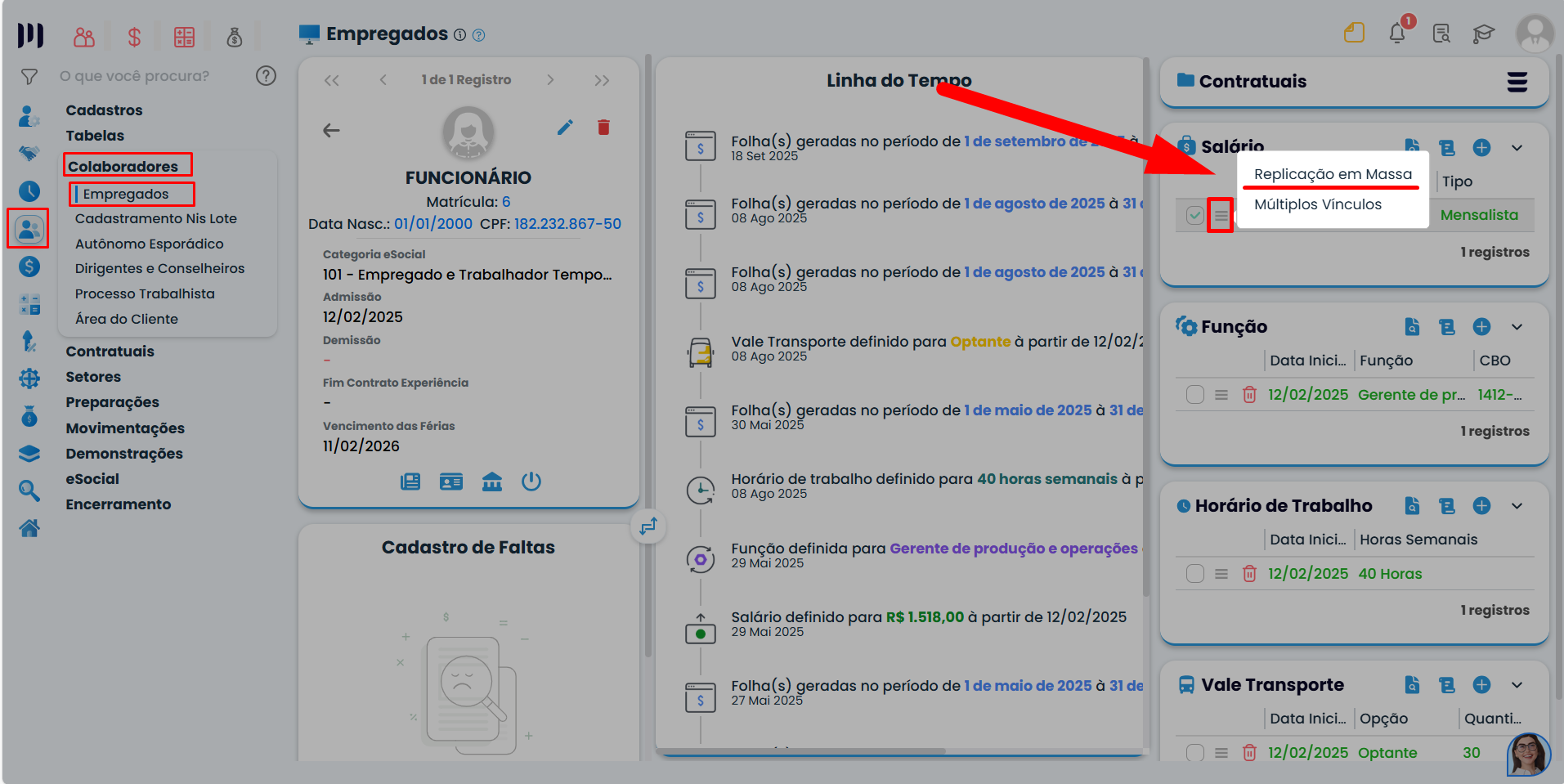
Task: Collapse the Função section chevron
Action: 1517,327
